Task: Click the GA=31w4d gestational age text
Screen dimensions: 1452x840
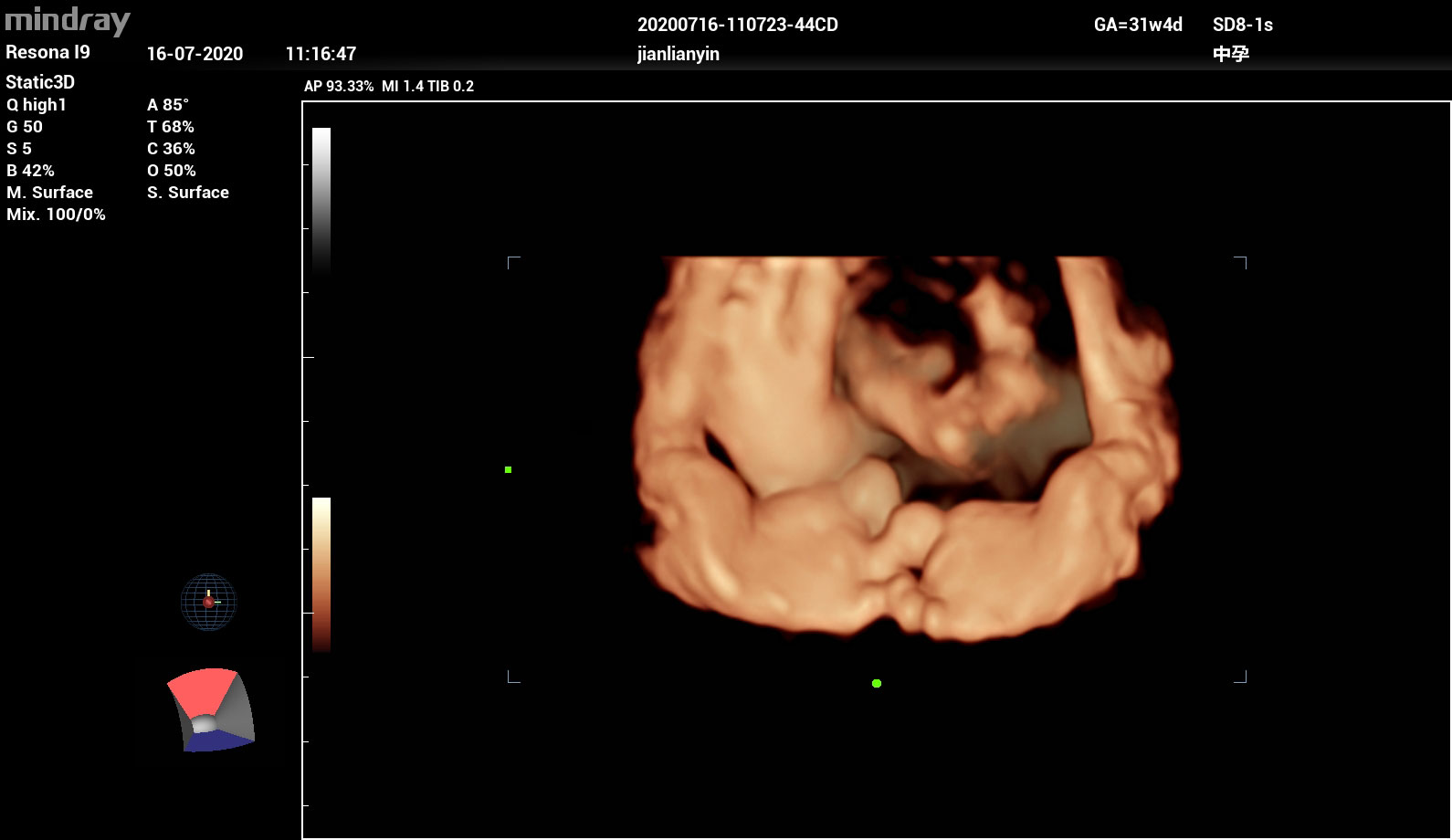Action: [1138, 25]
